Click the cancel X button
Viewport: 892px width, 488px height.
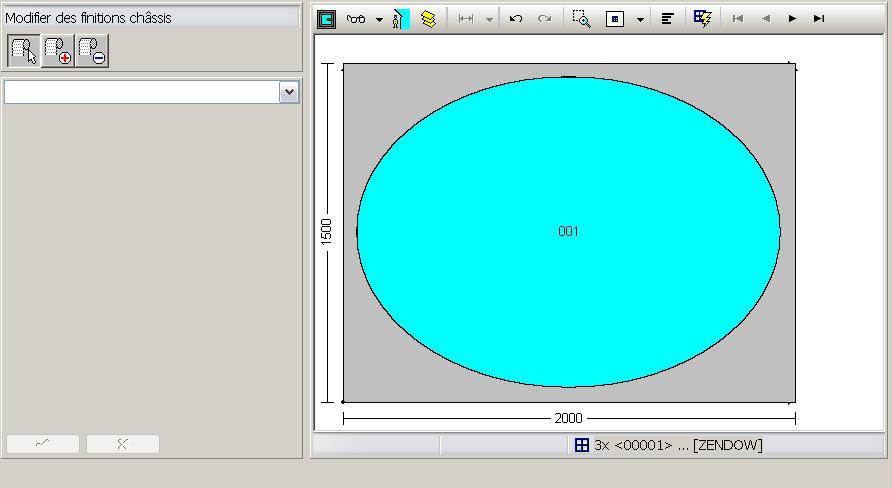click(x=123, y=444)
